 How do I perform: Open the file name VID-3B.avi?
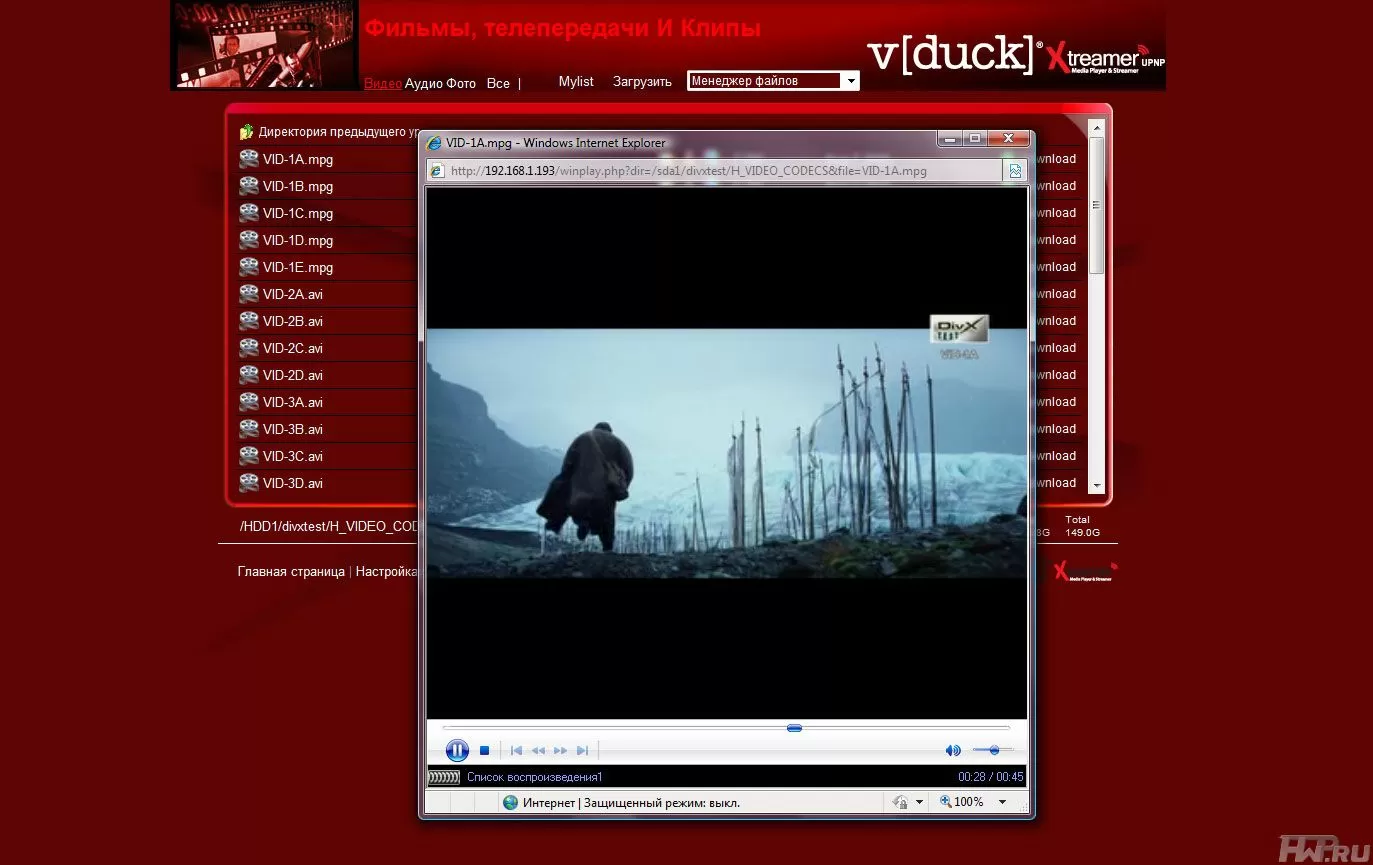coord(293,430)
